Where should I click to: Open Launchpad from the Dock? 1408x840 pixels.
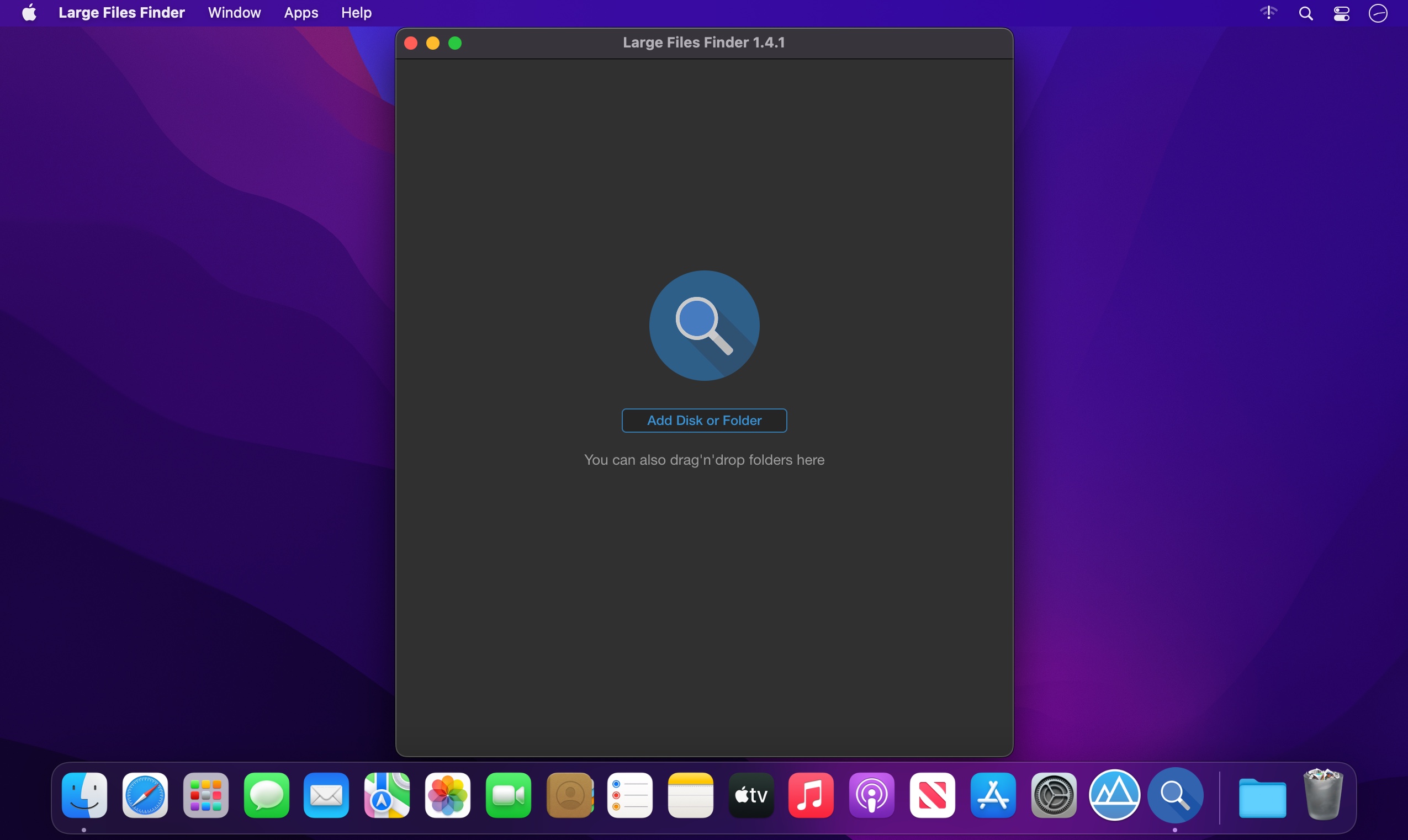tap(205, 795)
